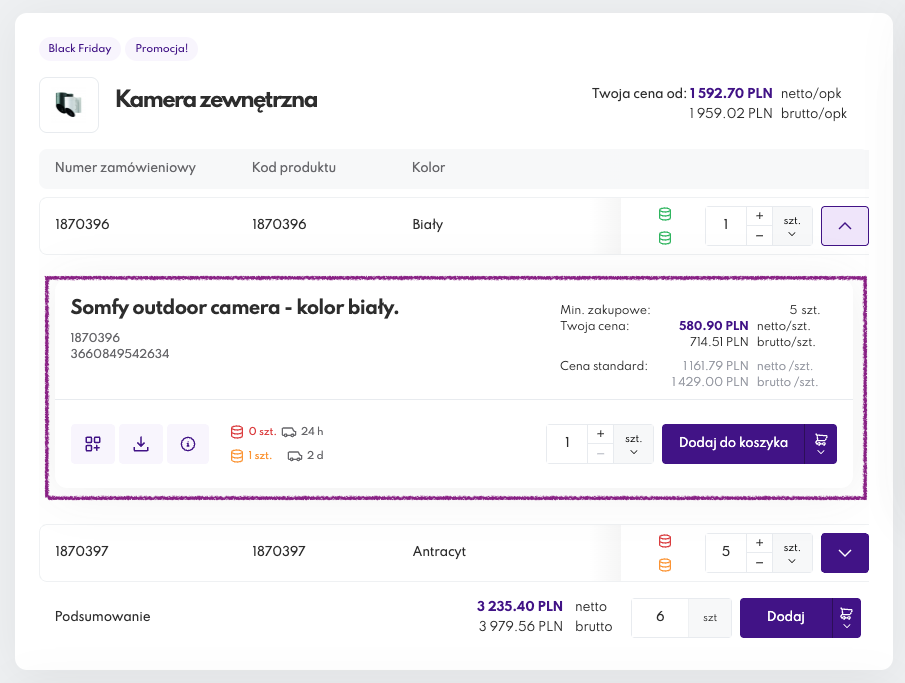Increase quantity in Somfy detail panel
This screenshot has height=683, width=905.
(601, 434)
